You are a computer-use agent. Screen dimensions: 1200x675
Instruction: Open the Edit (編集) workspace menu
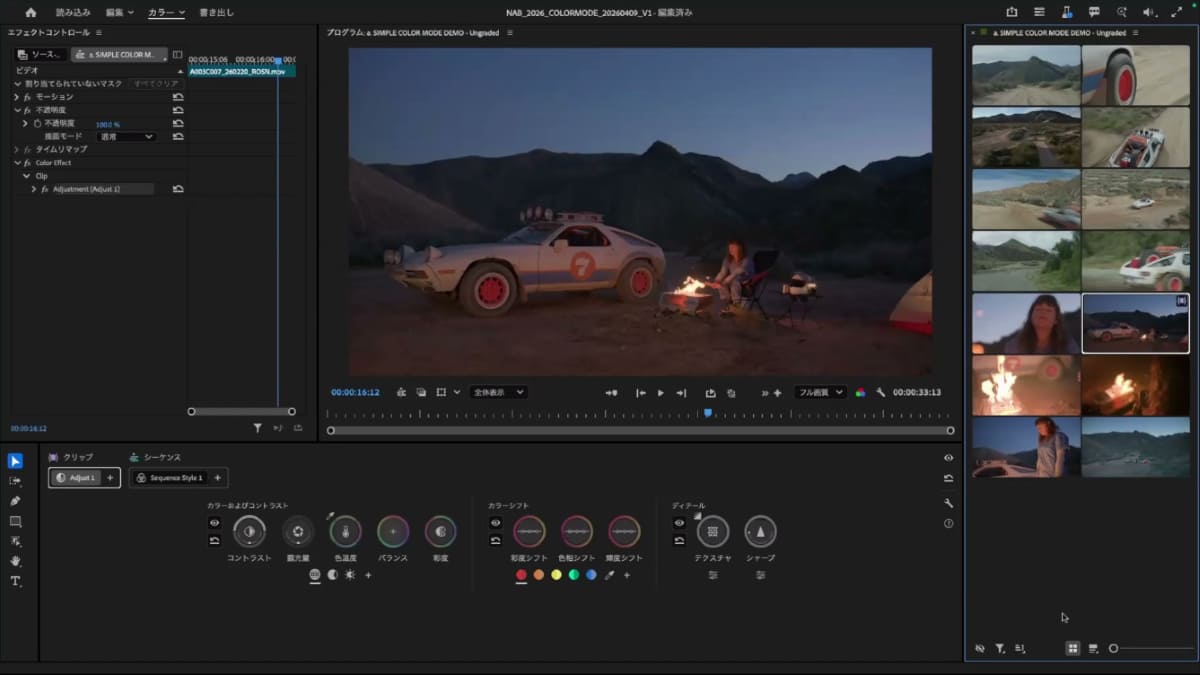click(120, 12)
